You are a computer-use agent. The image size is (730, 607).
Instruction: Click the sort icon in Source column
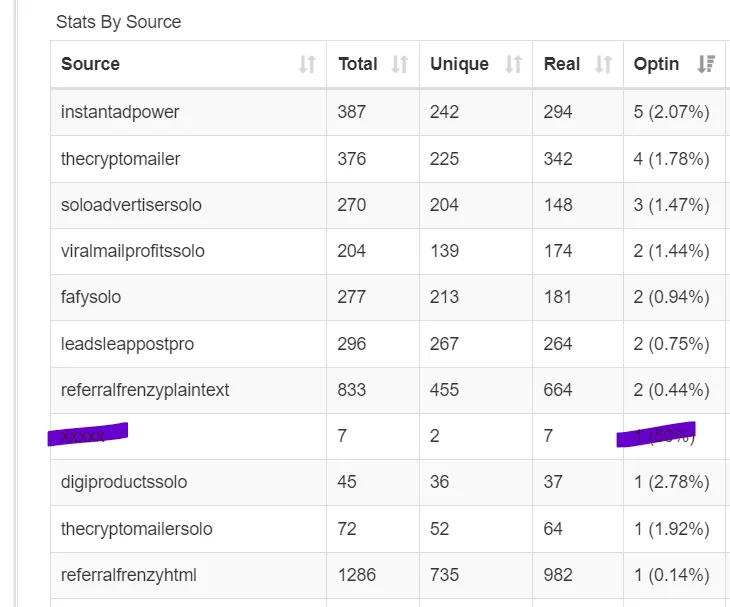[x=307, y=65]
